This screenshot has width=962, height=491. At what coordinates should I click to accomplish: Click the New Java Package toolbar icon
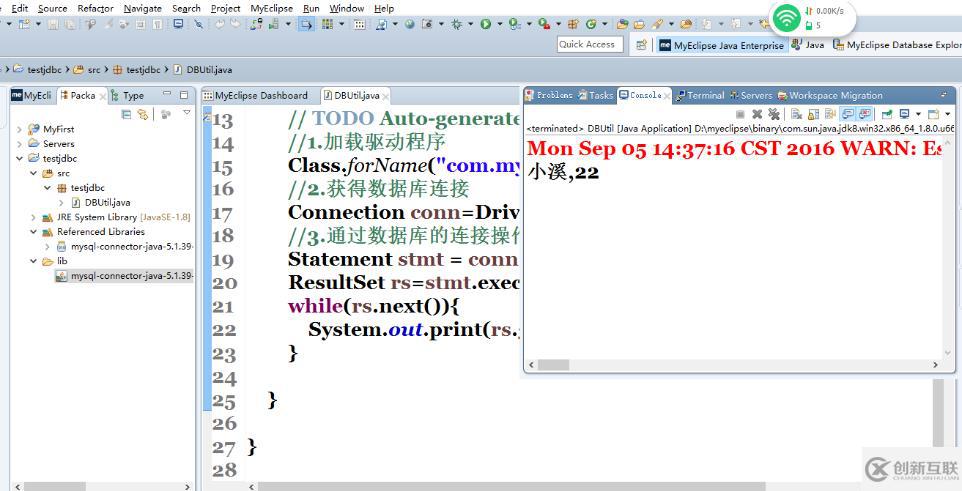click(x=573, y=24)
